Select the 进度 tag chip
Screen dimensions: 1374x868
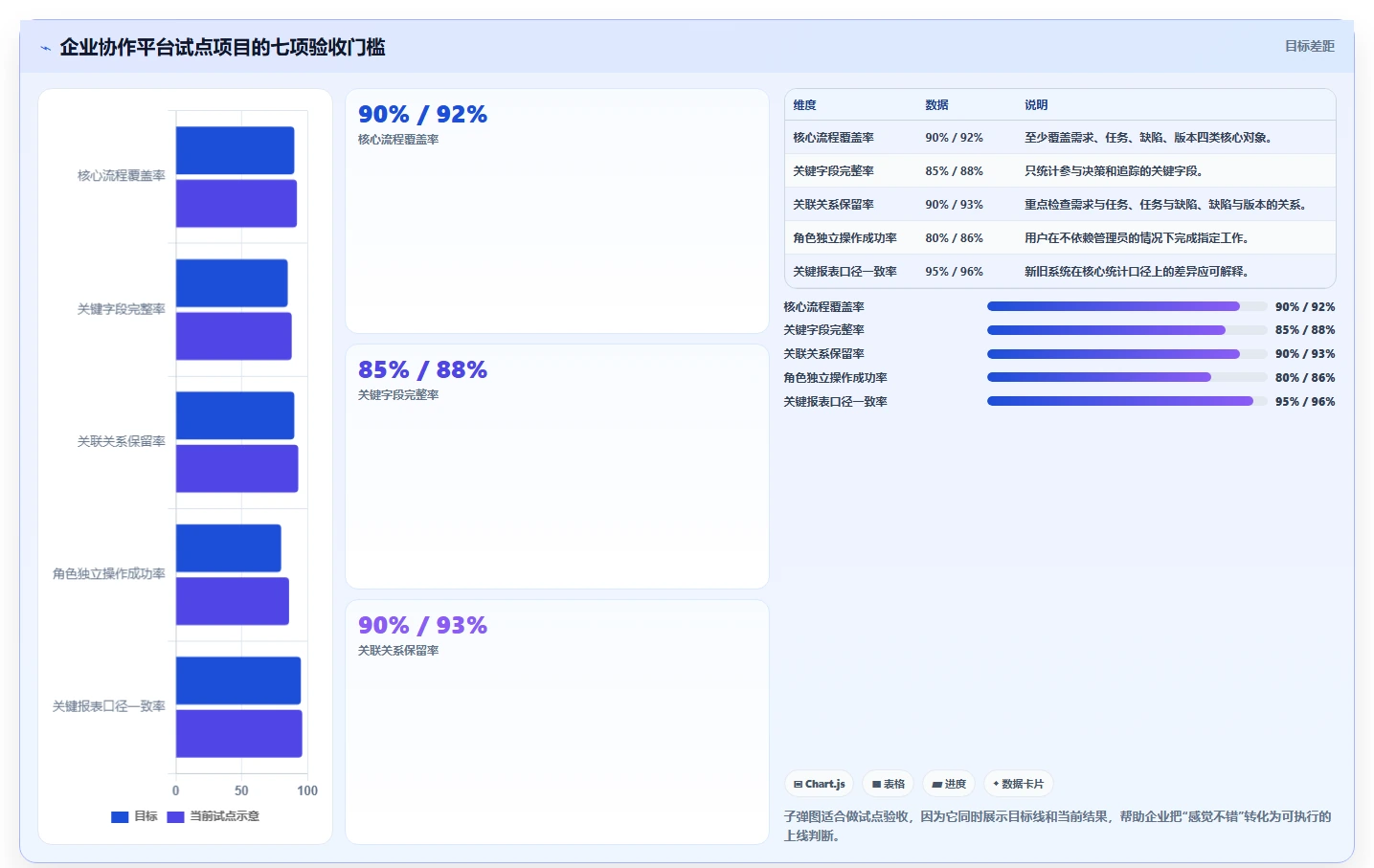(949, 784)
